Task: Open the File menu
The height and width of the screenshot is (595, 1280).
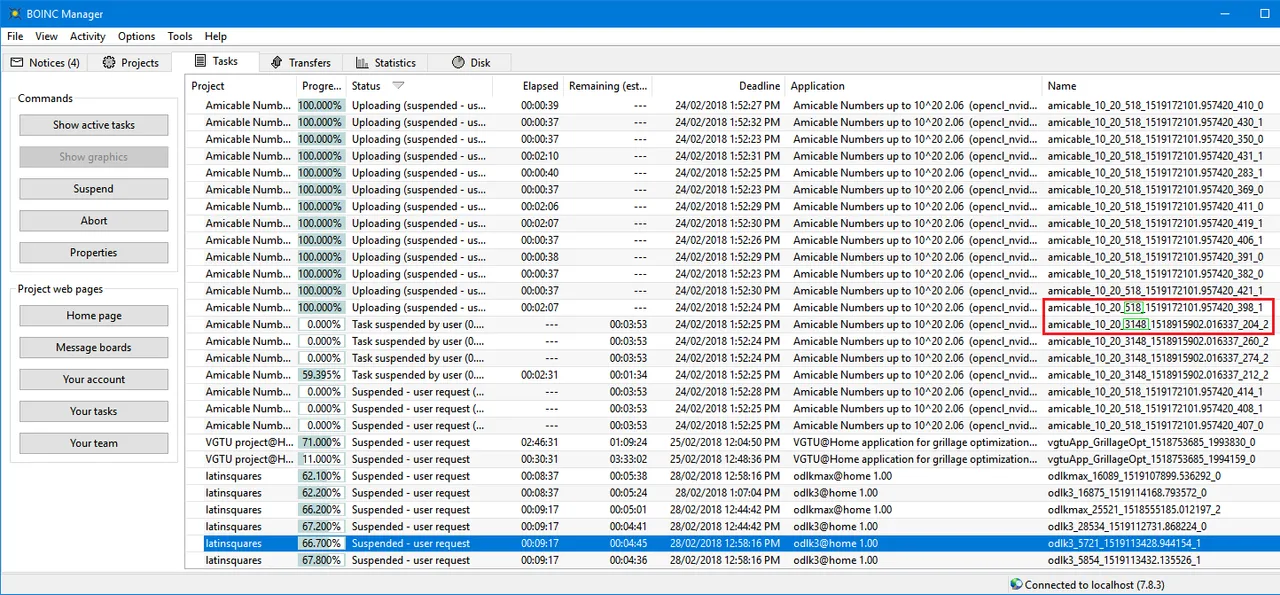Action: pyautogui.click(x=15, y=36)
